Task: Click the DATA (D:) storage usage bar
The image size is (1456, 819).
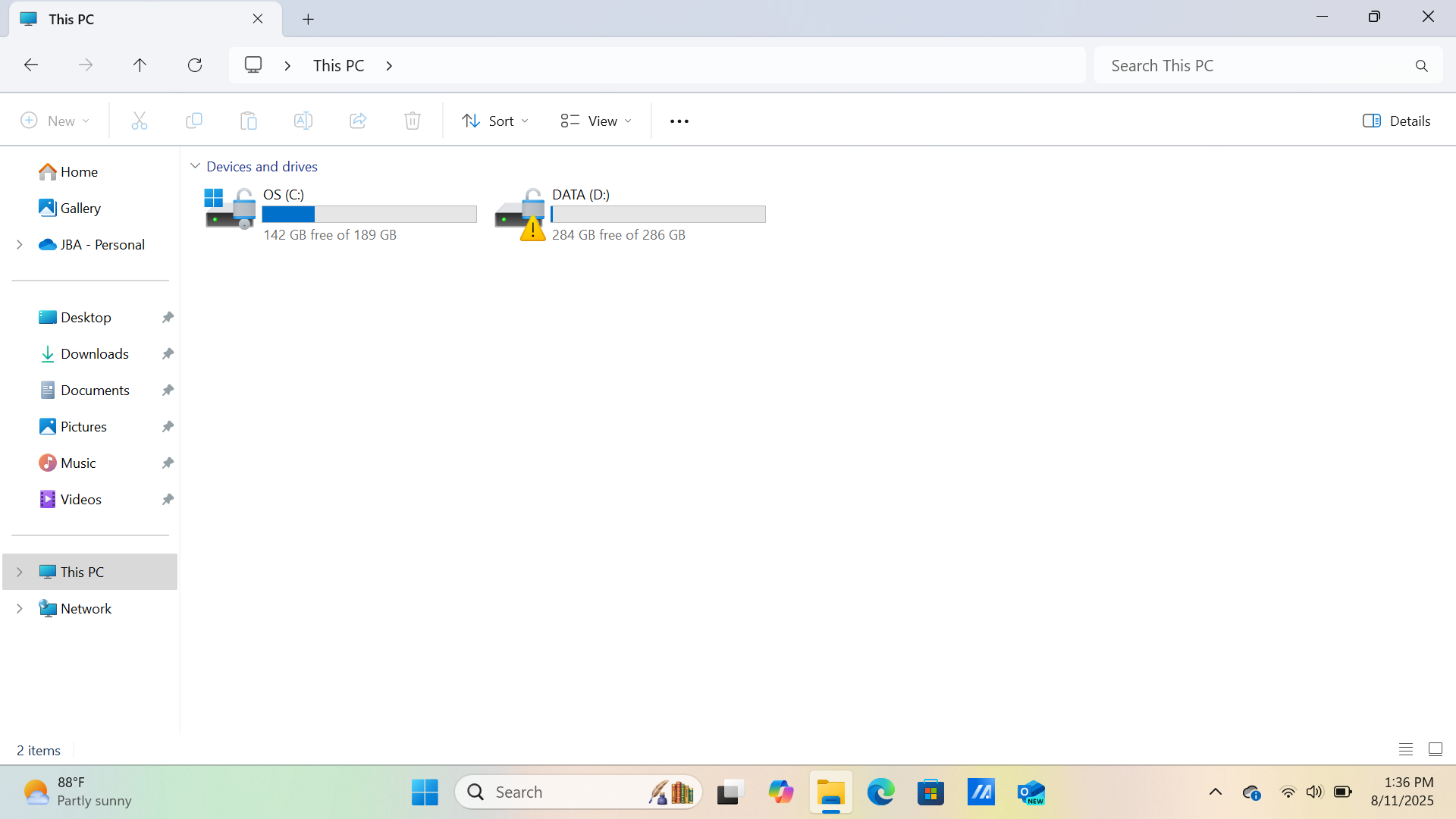Action: (x=658, y=215)
